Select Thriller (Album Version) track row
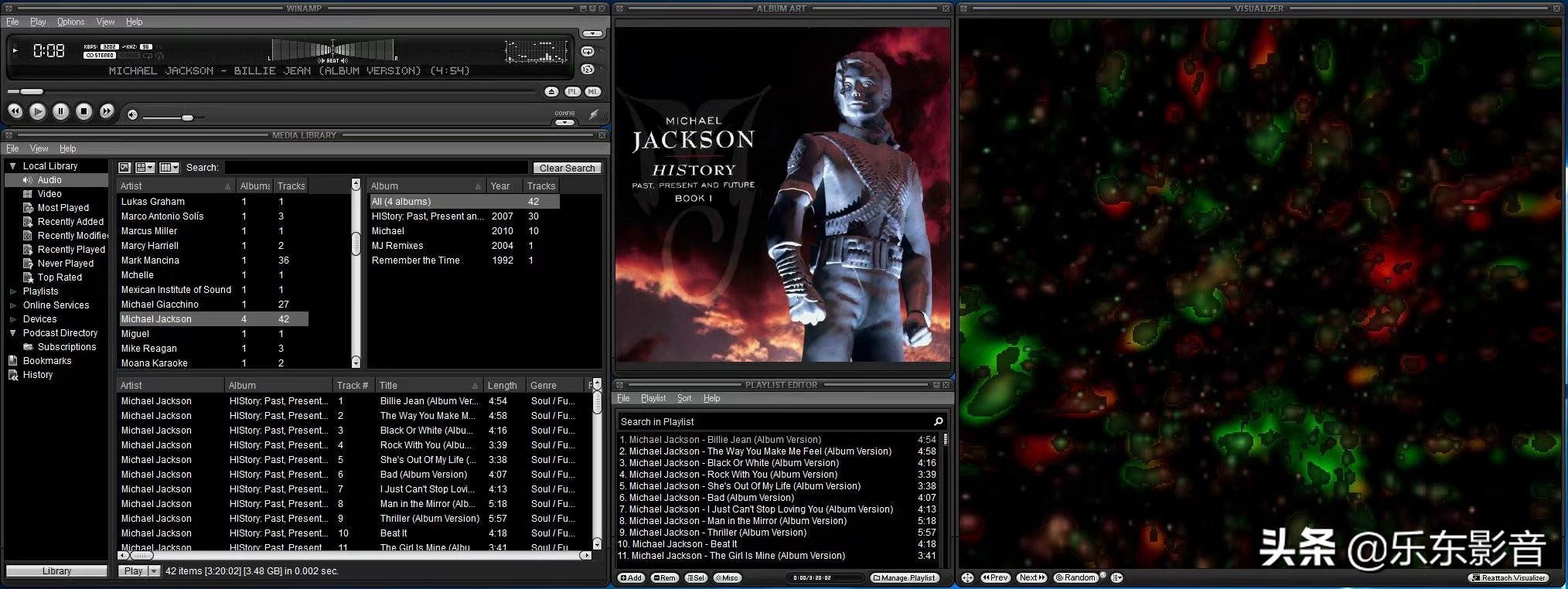The height and width of the screenshot is (589, 1568). [x=354, y=519]
